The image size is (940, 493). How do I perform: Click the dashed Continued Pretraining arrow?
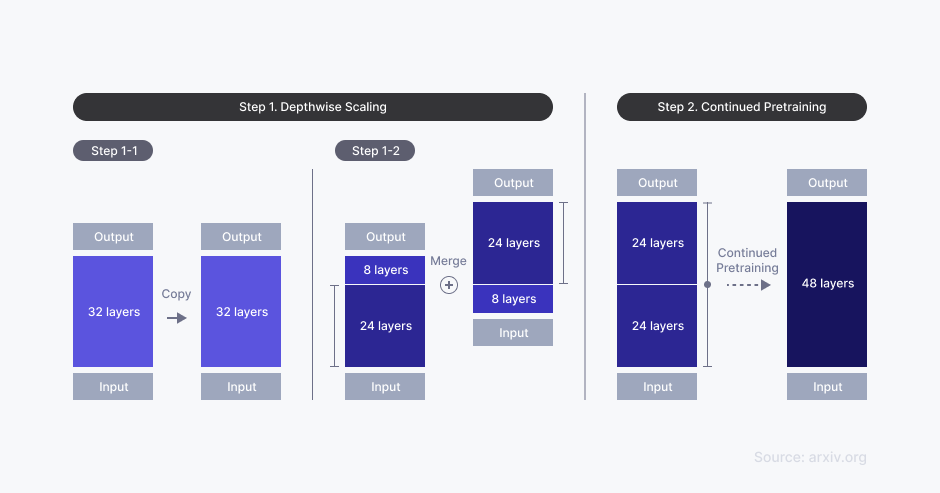[747, 285]
